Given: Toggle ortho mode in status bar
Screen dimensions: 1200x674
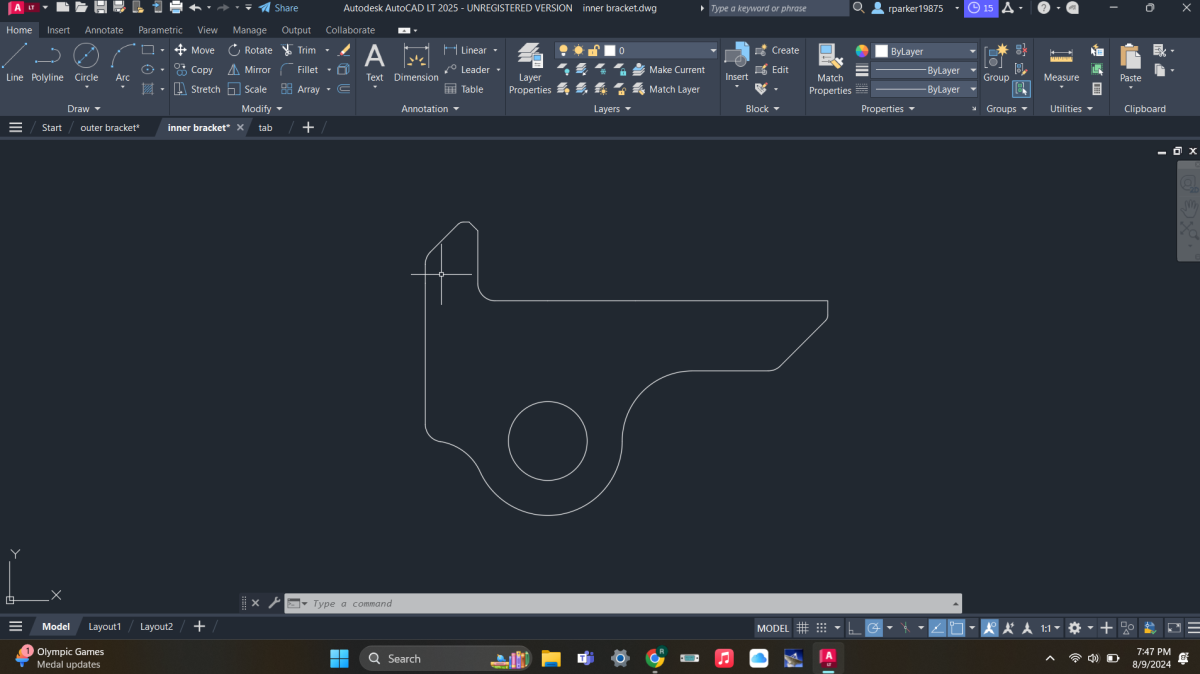Looking at the screenshot, I should [x=854, y=628].
